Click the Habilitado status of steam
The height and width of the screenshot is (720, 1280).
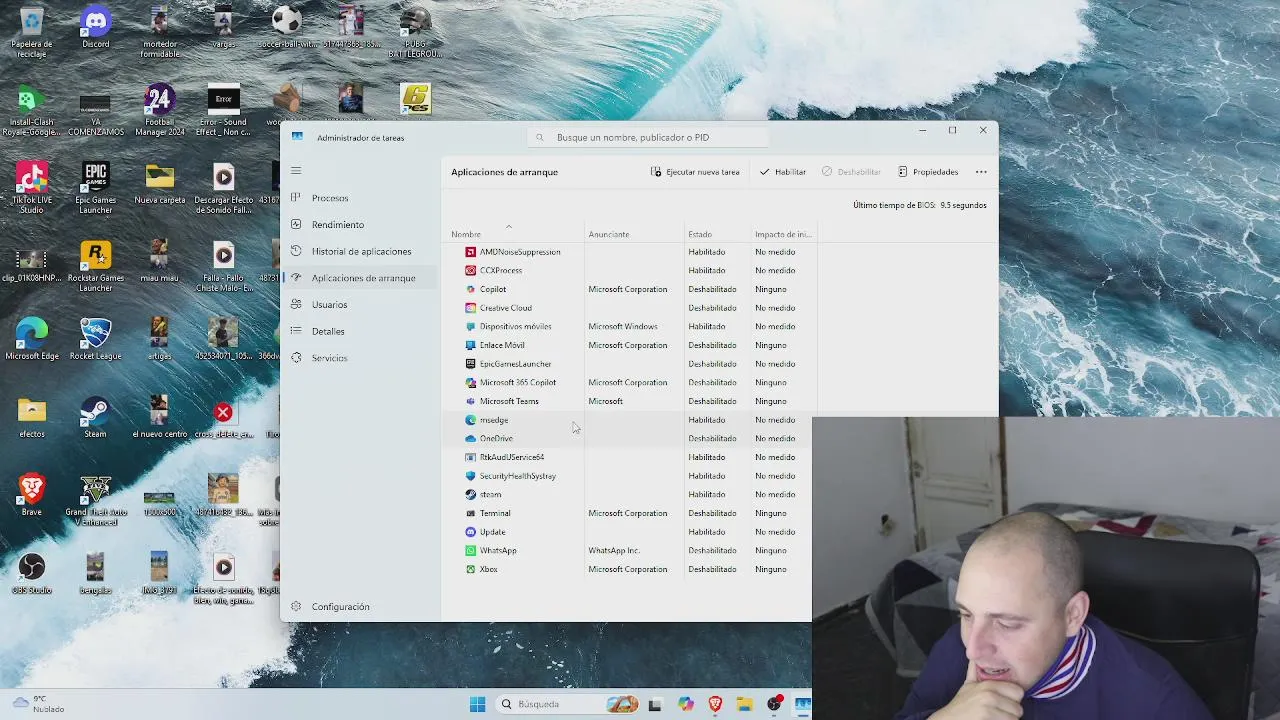[707, 494]
